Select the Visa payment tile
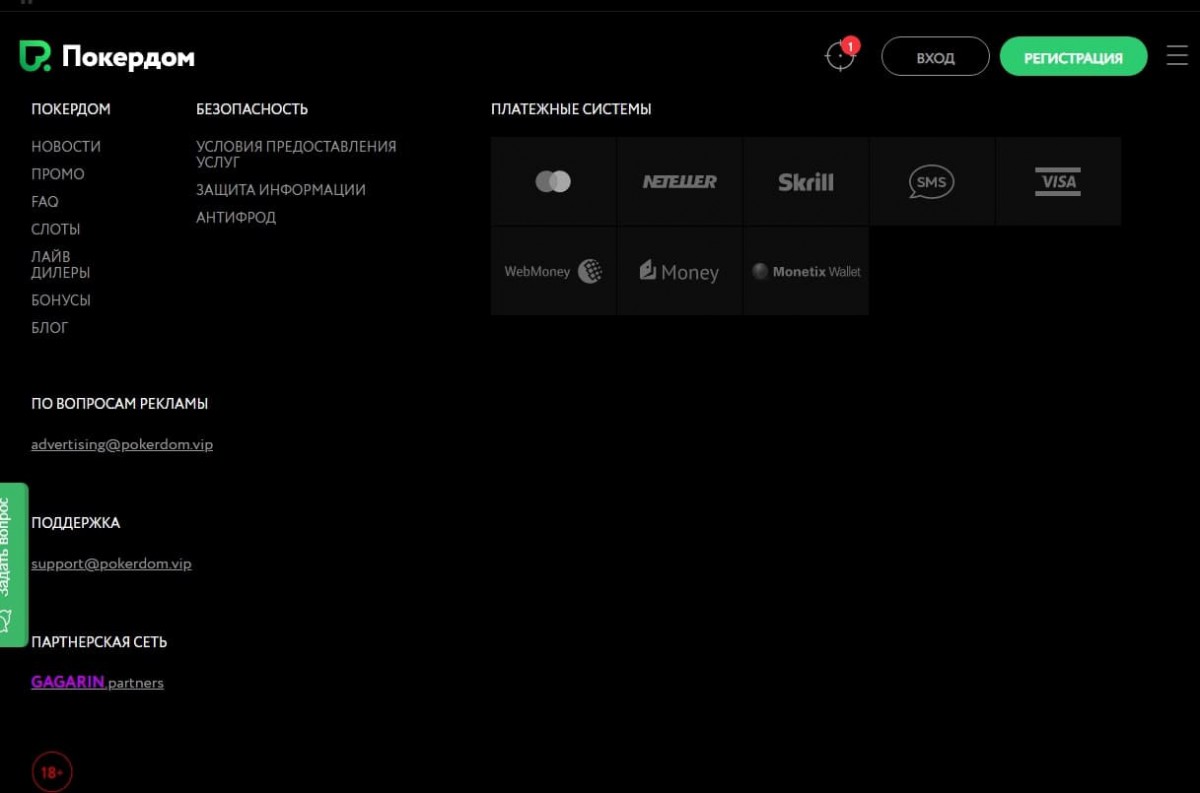The height and width of the screenshot is (793, 1200). (x=1057, y=181)
